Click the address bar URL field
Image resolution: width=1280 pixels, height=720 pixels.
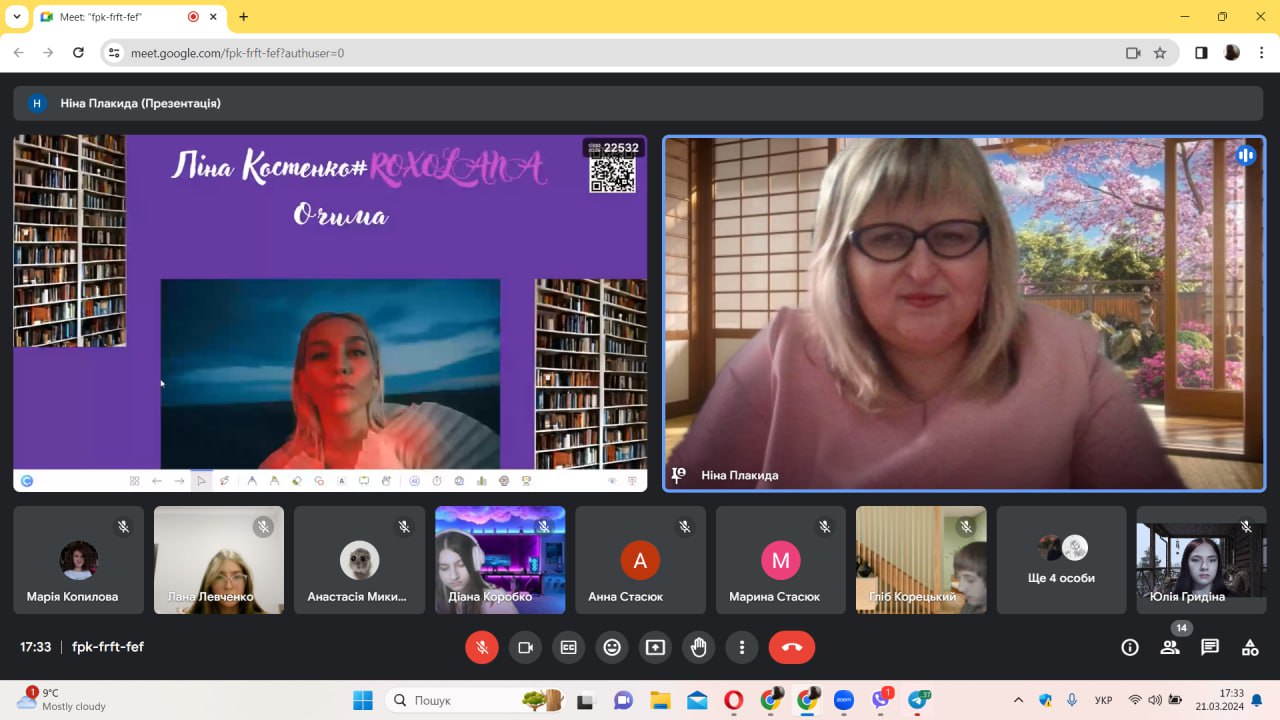click(x=600, y=53)
